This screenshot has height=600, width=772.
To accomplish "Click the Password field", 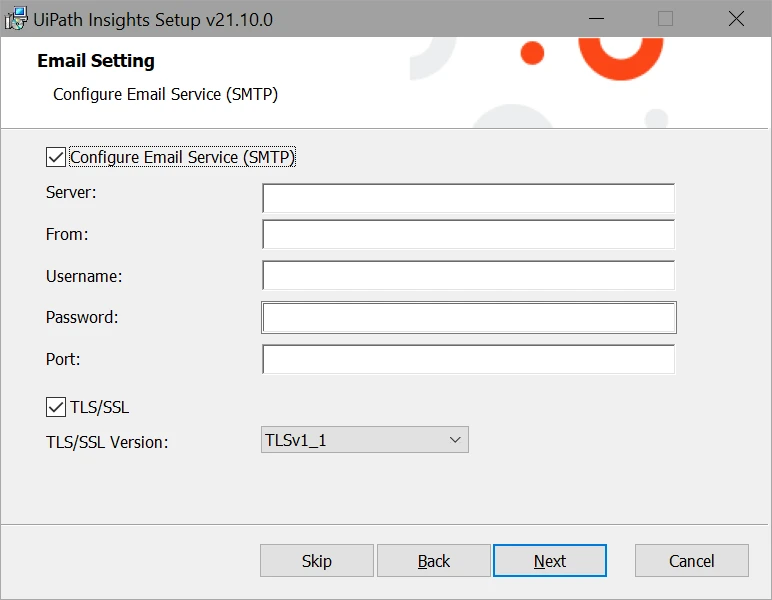I will tap(468, 317).
